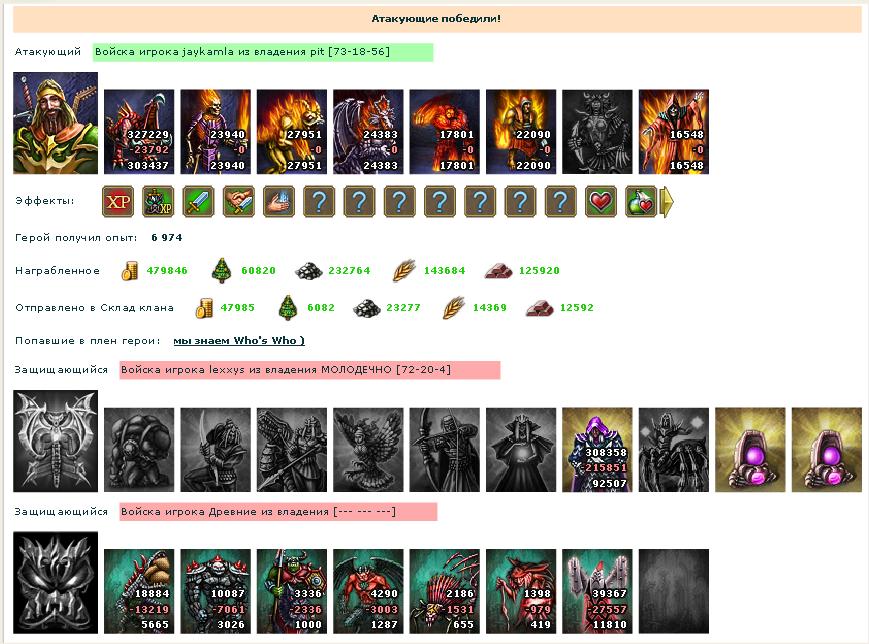The height and width of the screenshot is (644, 869).
Task: Click the first purple orb artifact thumbnail
Action: click(750, 450)
